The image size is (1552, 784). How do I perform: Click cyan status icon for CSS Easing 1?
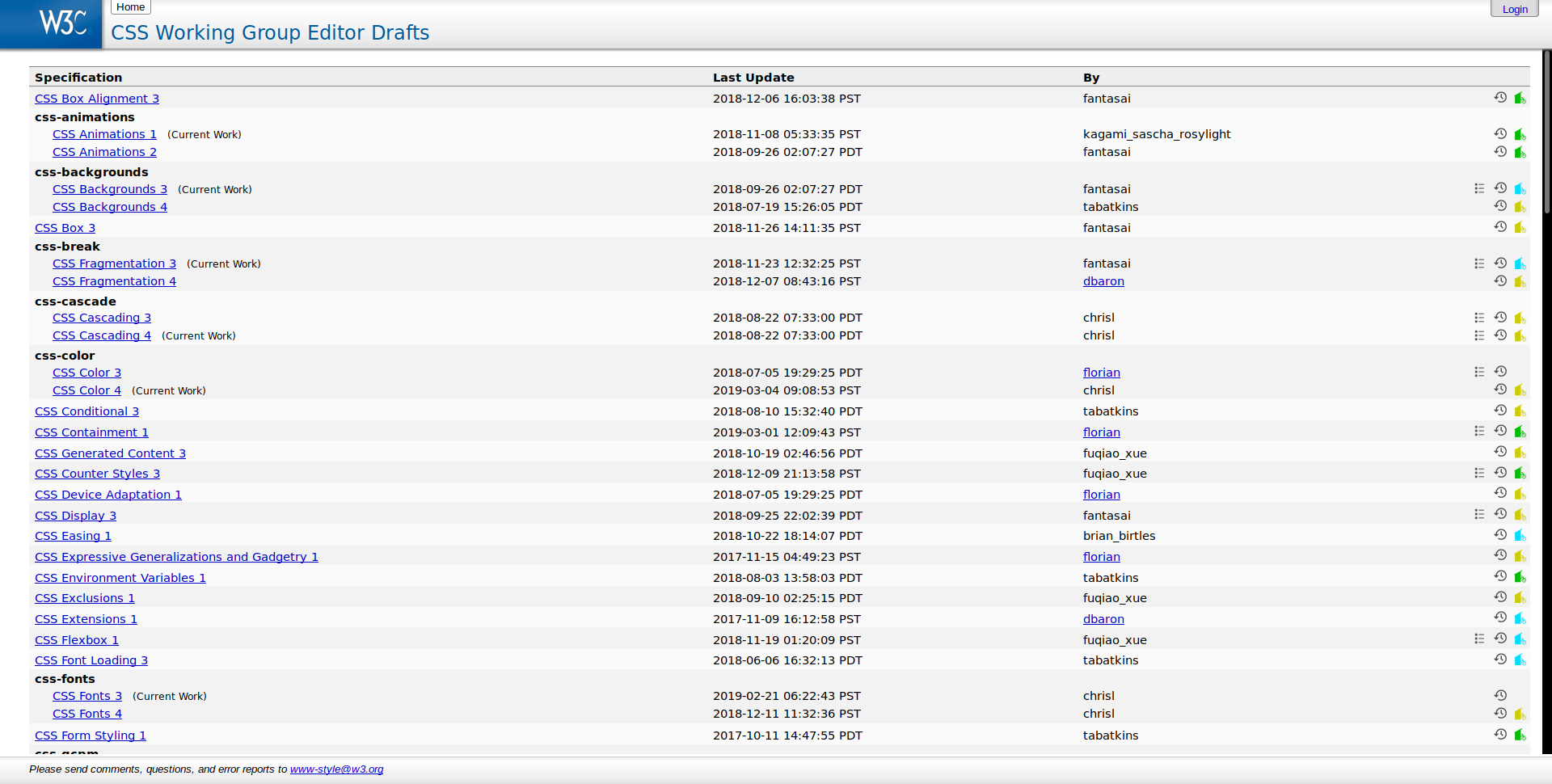point(1520,535)
